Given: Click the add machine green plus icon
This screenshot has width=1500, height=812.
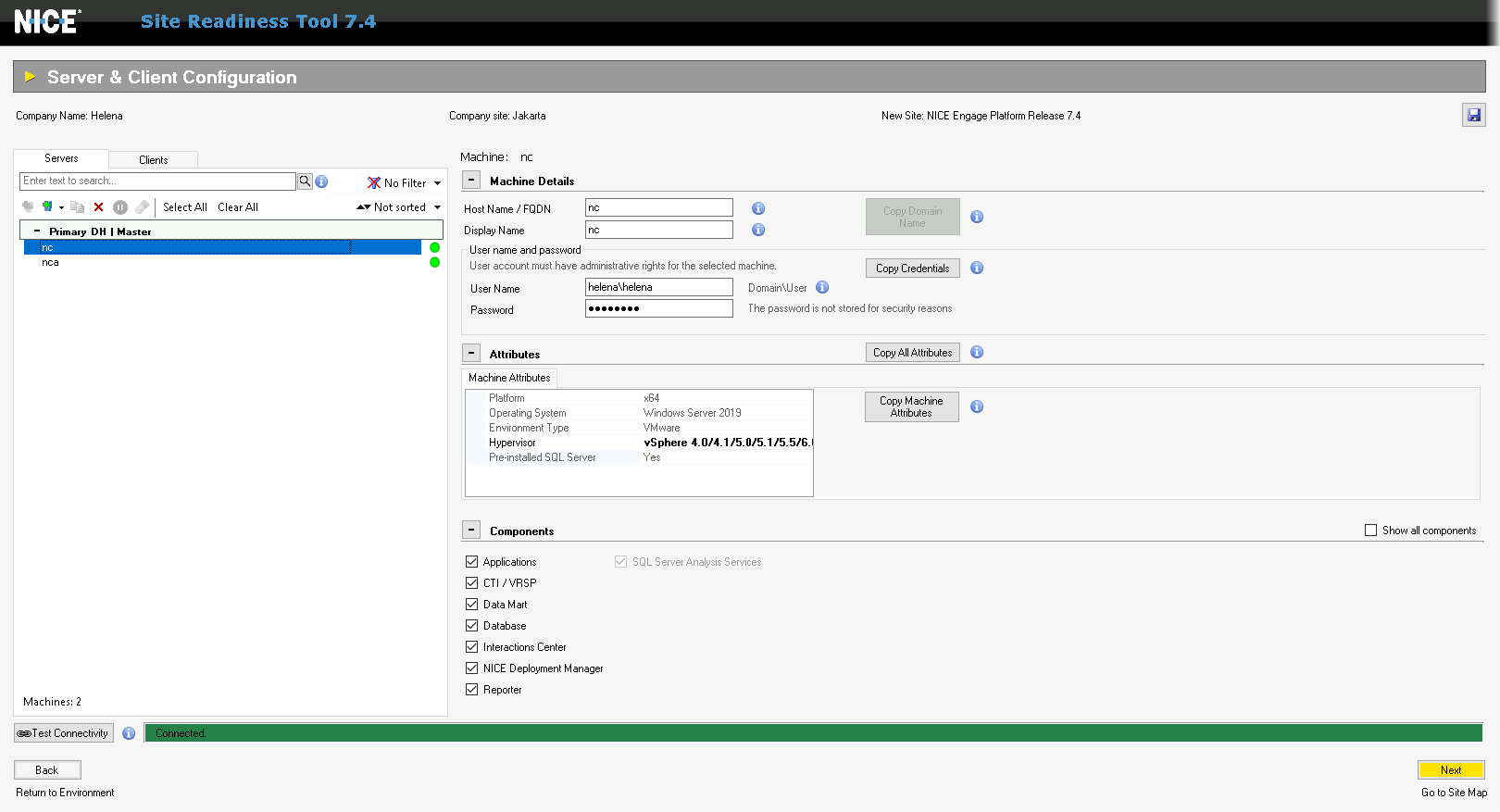Looking at the screenshot, I should [x=47, y=207].
